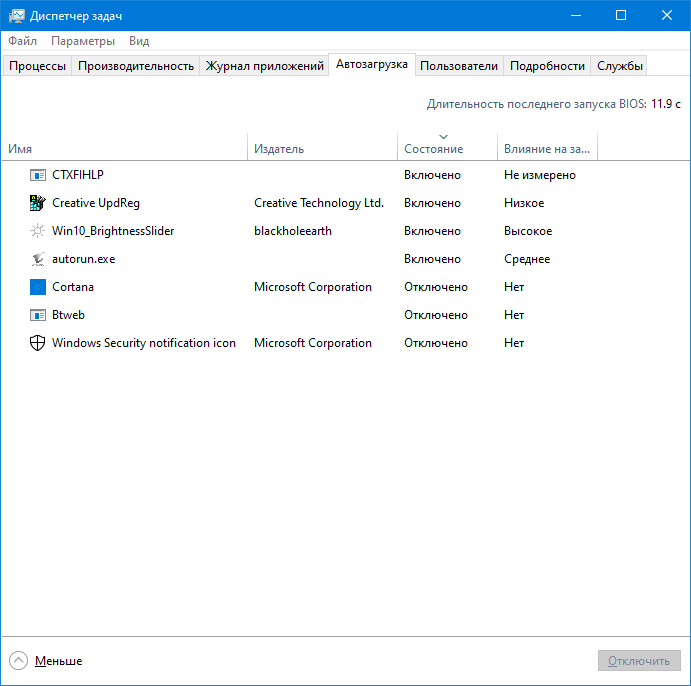Click Включено status of Creative UpdReg
Viewport: 691px width, 686px height.
point(432,203)
